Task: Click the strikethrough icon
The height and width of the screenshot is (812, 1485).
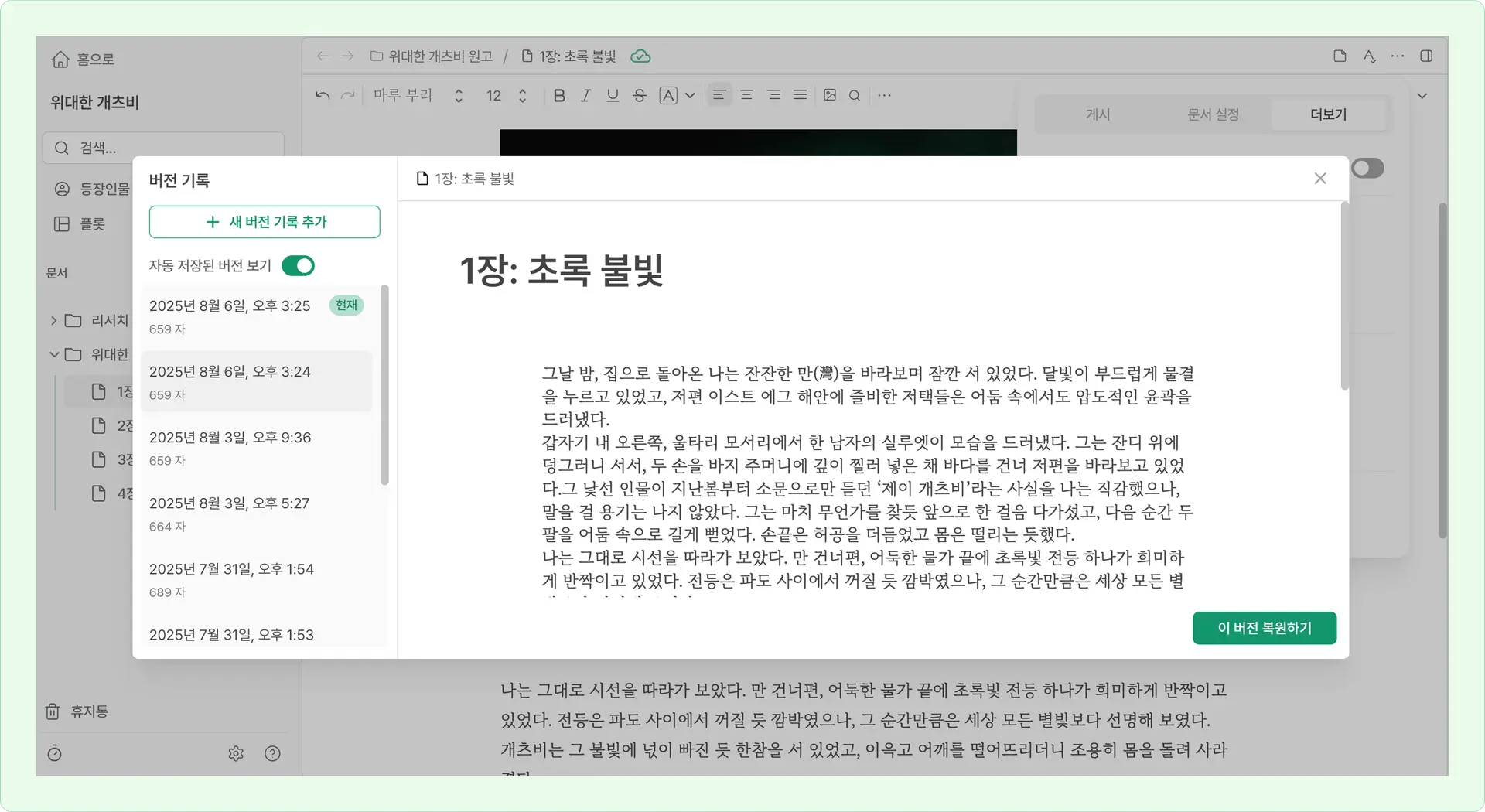Action: pos(640,95)
